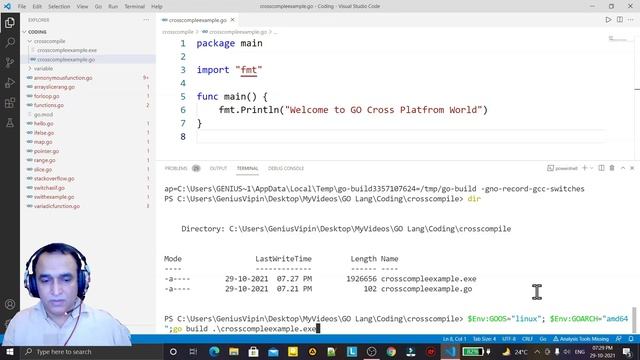Open the Run menu
Viewport: 640px width, 360px height.
113,6
